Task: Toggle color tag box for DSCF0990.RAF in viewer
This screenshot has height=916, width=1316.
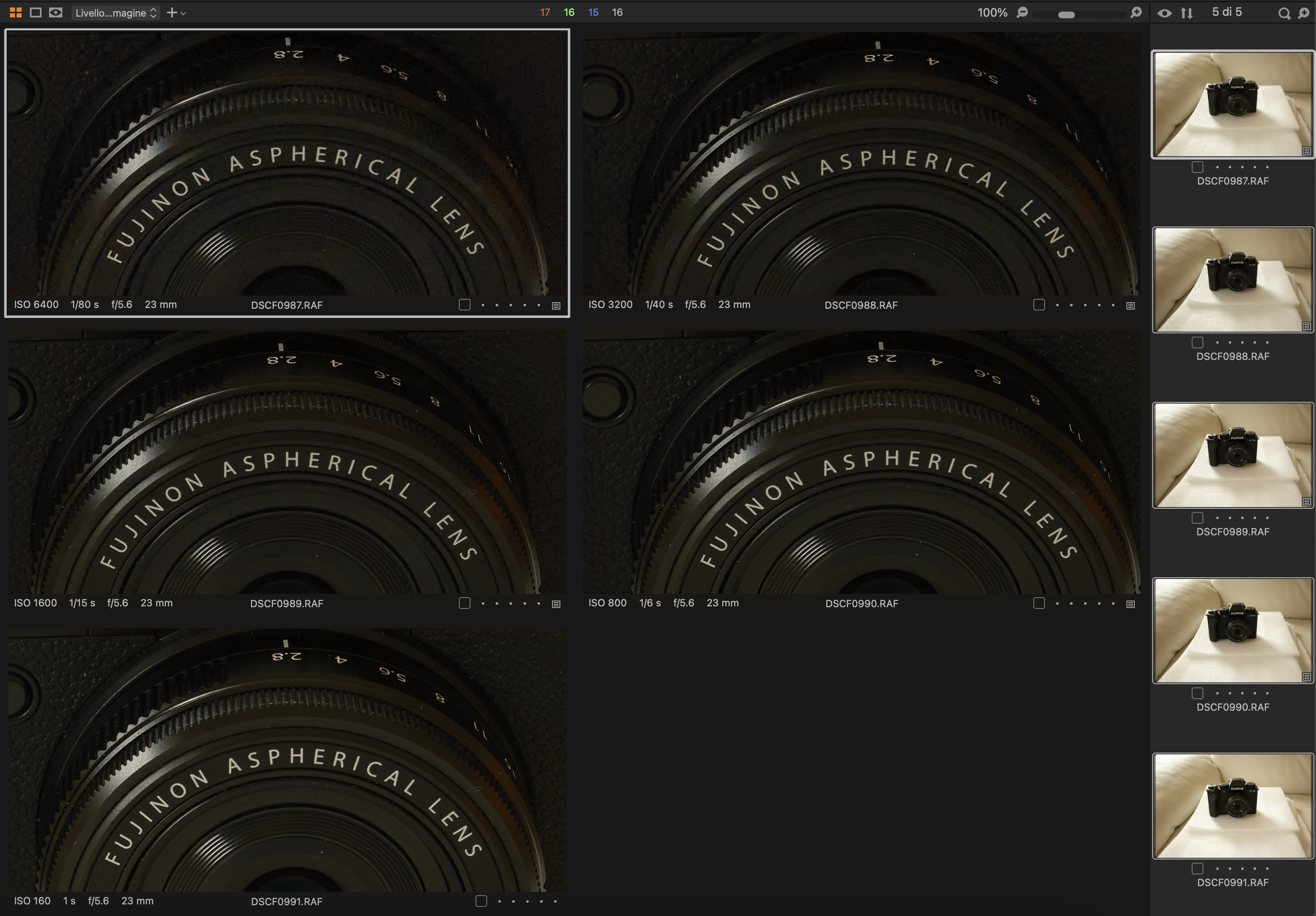Action: click(x=1039, y=603)
